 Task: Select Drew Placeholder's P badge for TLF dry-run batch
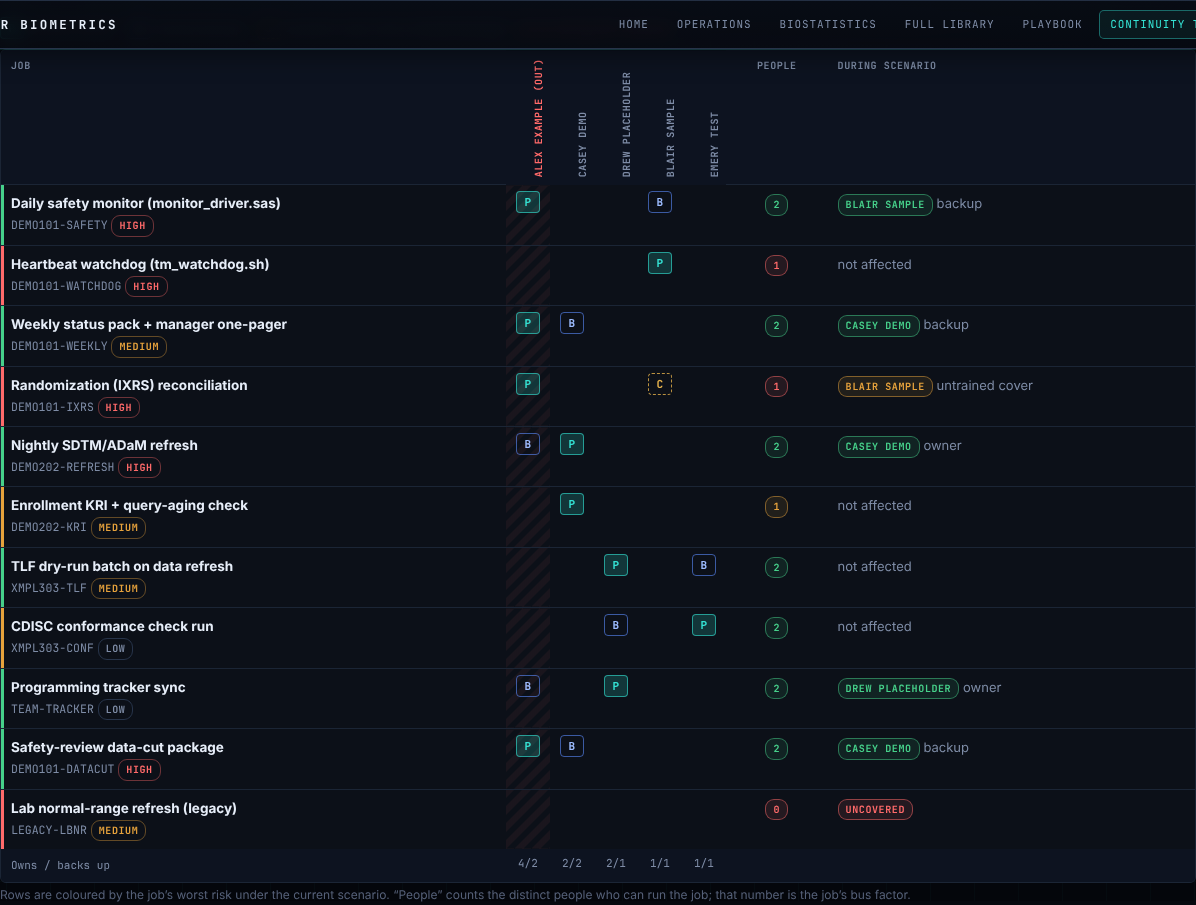click(x=616, y=565)
